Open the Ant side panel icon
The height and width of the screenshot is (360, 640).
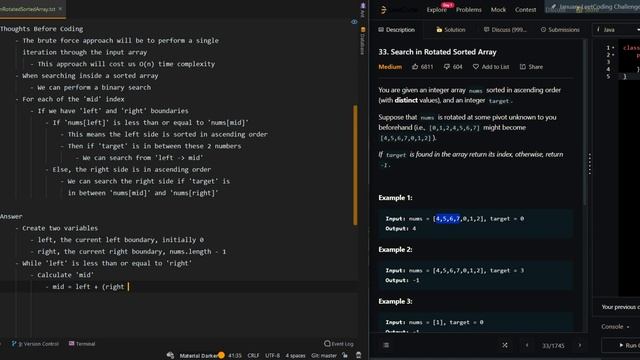(x=362, y=10)
